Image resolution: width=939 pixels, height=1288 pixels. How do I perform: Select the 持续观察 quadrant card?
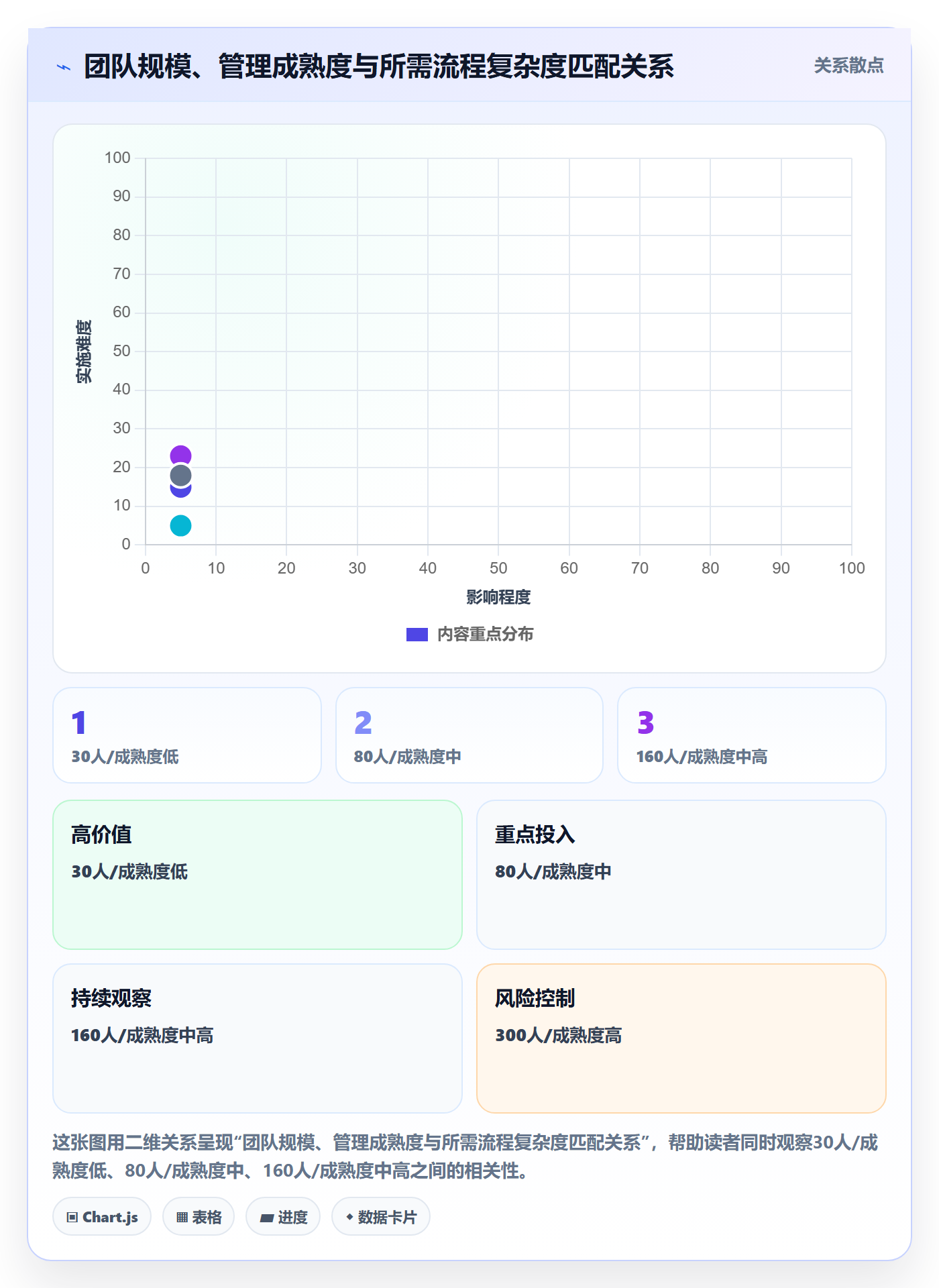click(x=258, y=1038)
